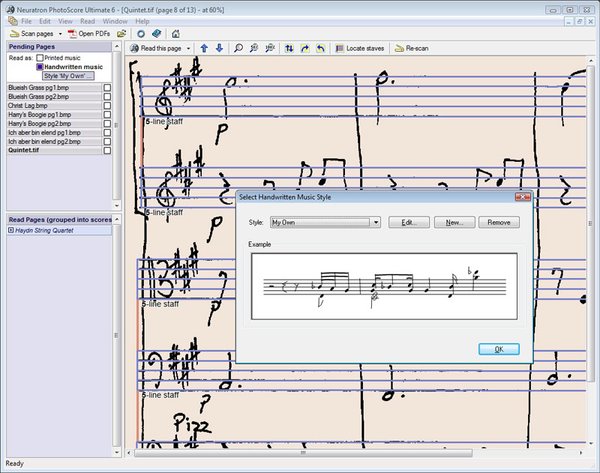Select Ich aber bin elend pg2.bmp
600x473 pixels.
coord(54,142)
